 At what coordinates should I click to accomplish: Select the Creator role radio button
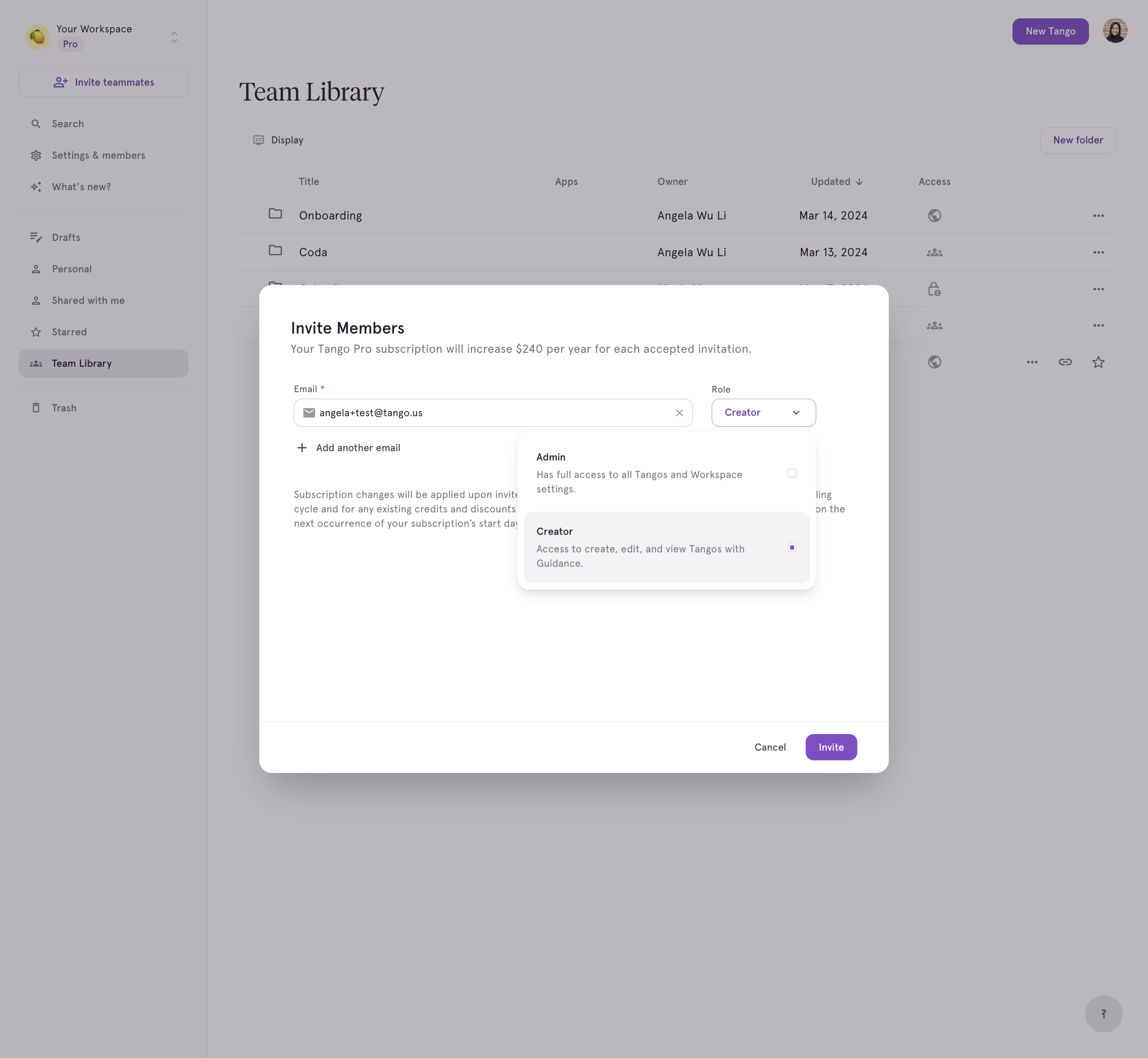(792, 547)
